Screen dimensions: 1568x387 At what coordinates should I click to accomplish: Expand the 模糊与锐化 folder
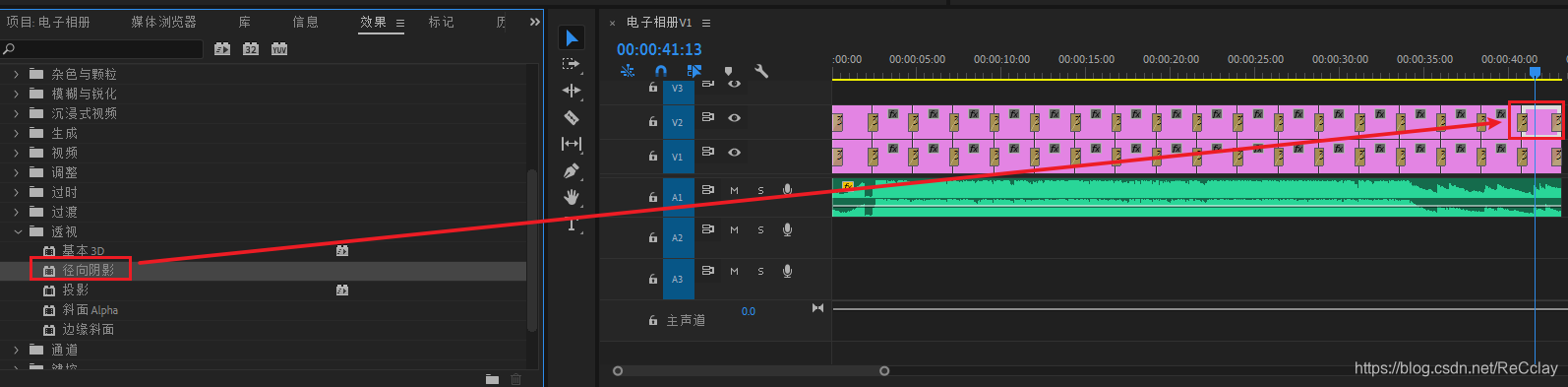click(x=16, y=94)
